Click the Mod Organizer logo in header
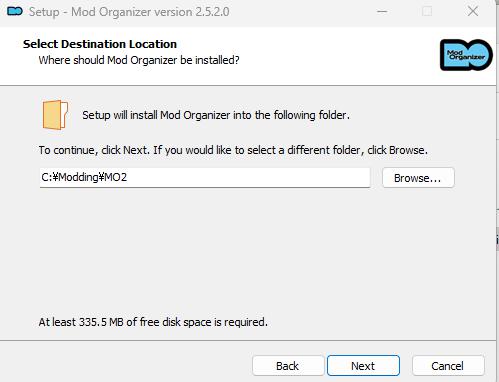The image size is (499, 382). (x=466, y=55)
